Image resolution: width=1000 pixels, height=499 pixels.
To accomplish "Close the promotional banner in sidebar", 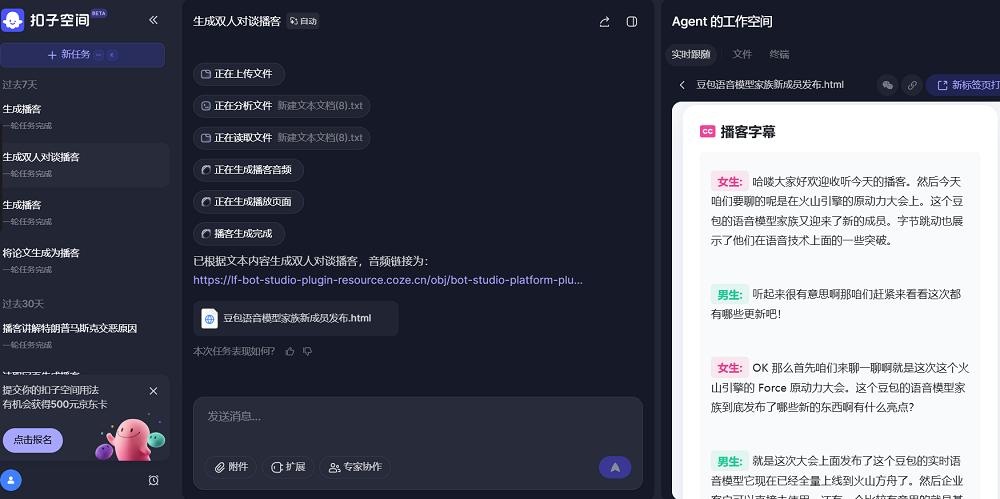I will point(153,391).
